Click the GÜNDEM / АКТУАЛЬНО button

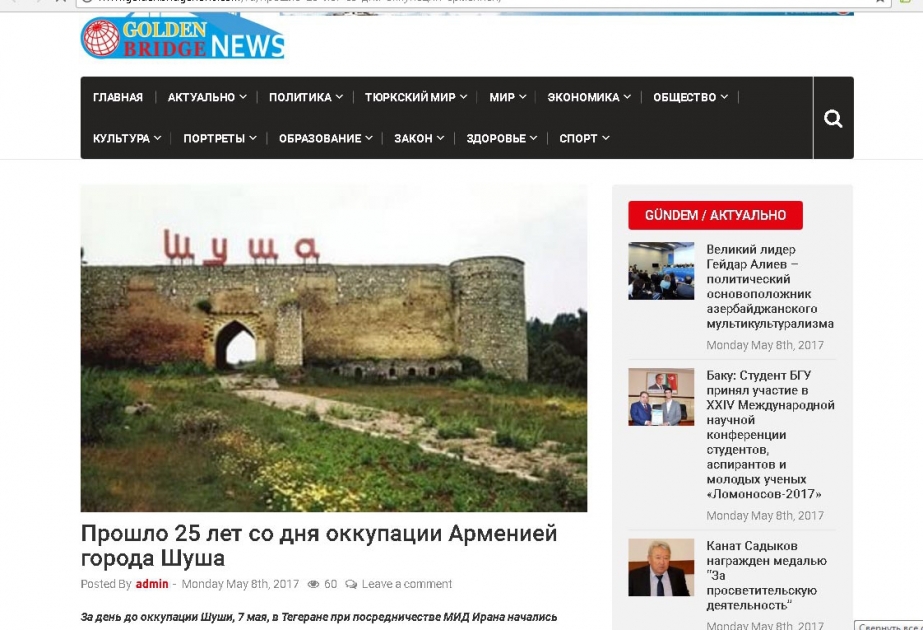[715, 215]
